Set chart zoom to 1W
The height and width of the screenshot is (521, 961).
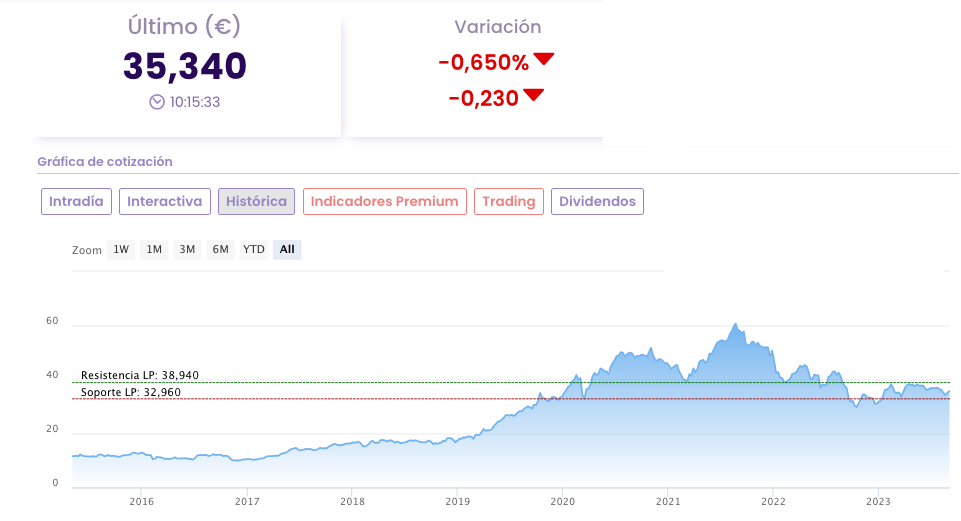121,249
